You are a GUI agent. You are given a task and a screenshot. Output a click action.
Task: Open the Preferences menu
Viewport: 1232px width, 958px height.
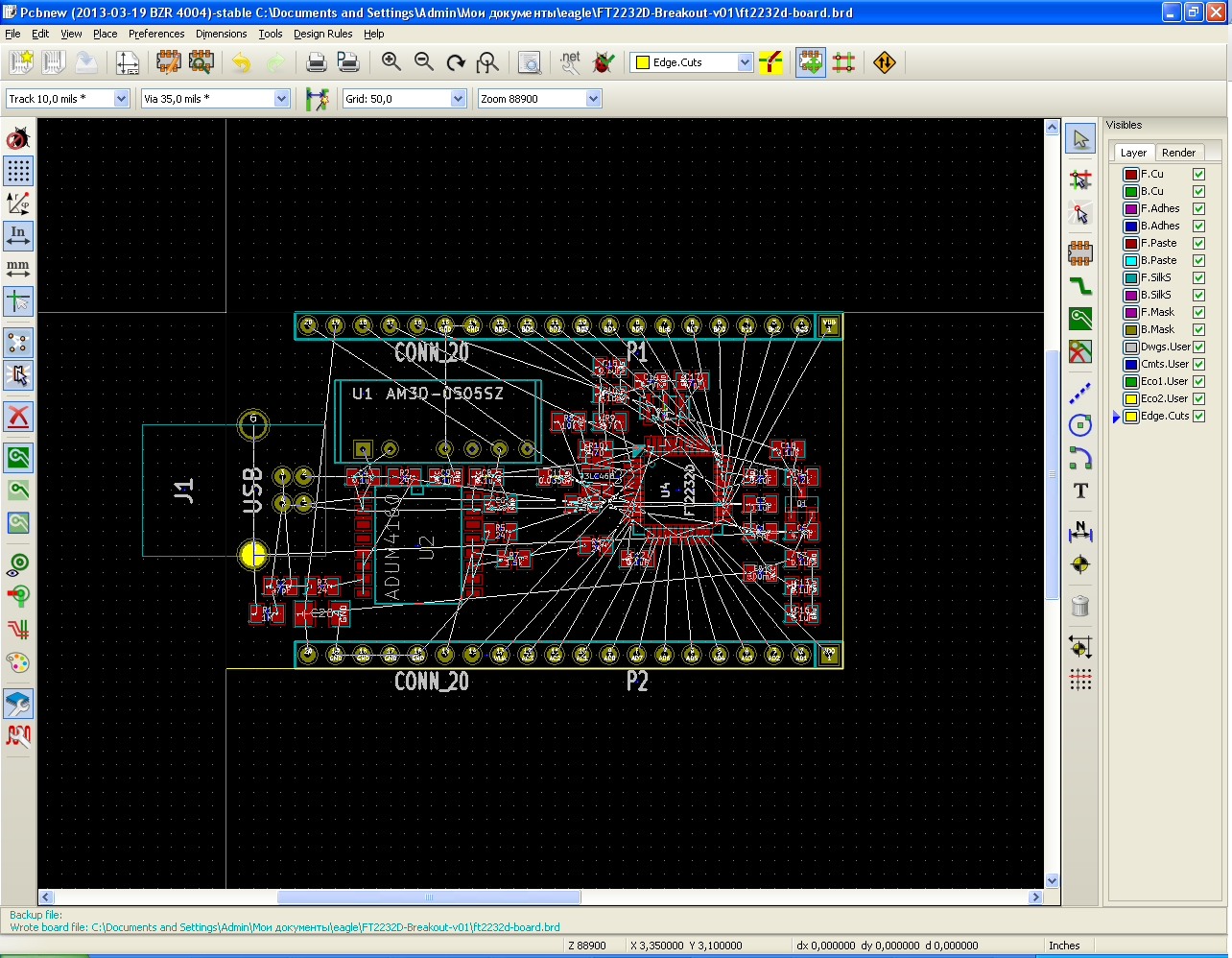click(x=156, y=34)
